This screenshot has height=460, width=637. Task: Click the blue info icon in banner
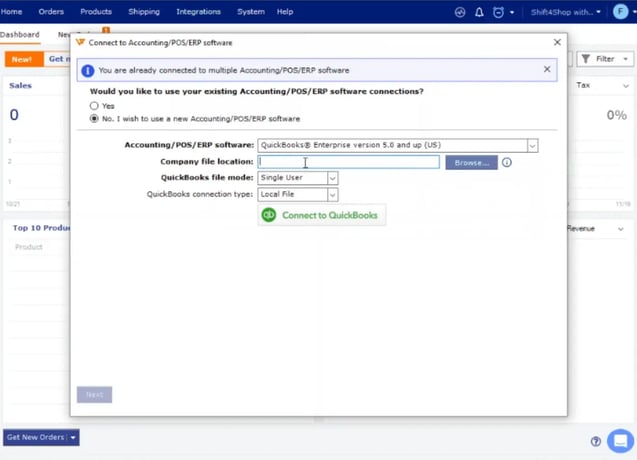(x=87, y=71)
